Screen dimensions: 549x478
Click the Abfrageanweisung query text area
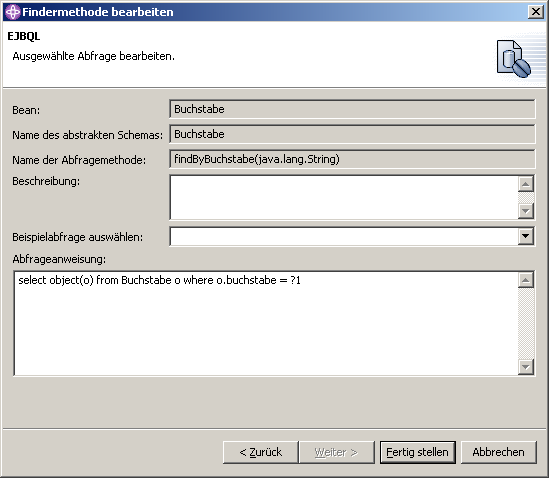coord(266,323)
